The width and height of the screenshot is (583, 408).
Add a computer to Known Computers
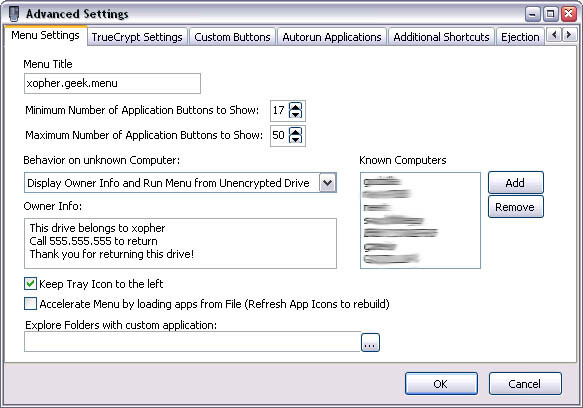pos(515,183)
